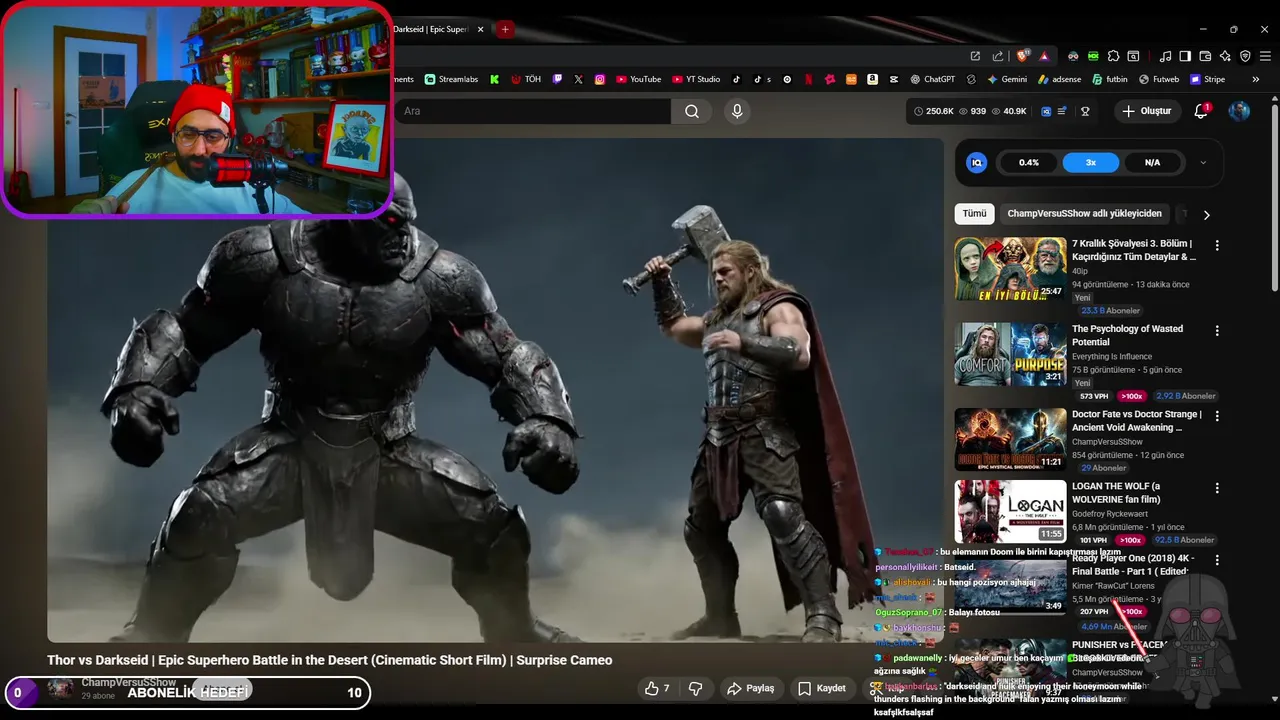
Task: Click the vidIQ IQ logo icon
Action: pos(977,162)
